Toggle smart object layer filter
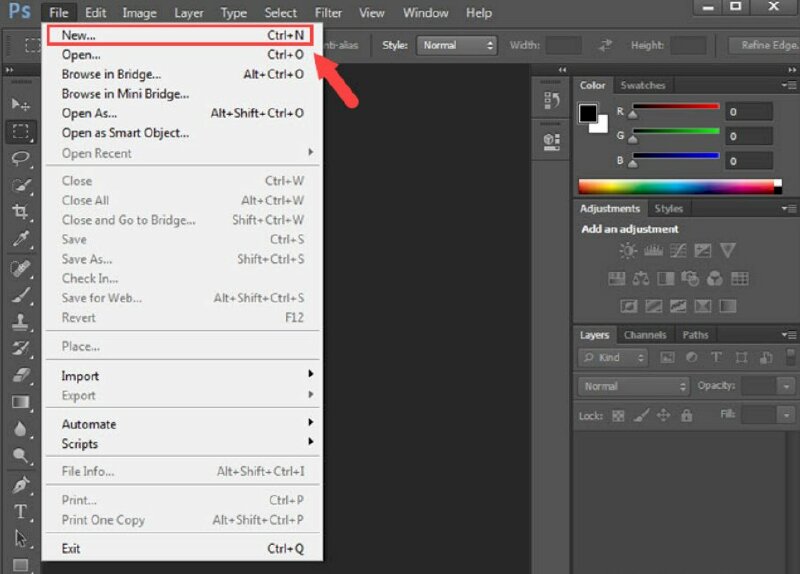This screenshot has height=574, width=800. (x=766, y=358)
